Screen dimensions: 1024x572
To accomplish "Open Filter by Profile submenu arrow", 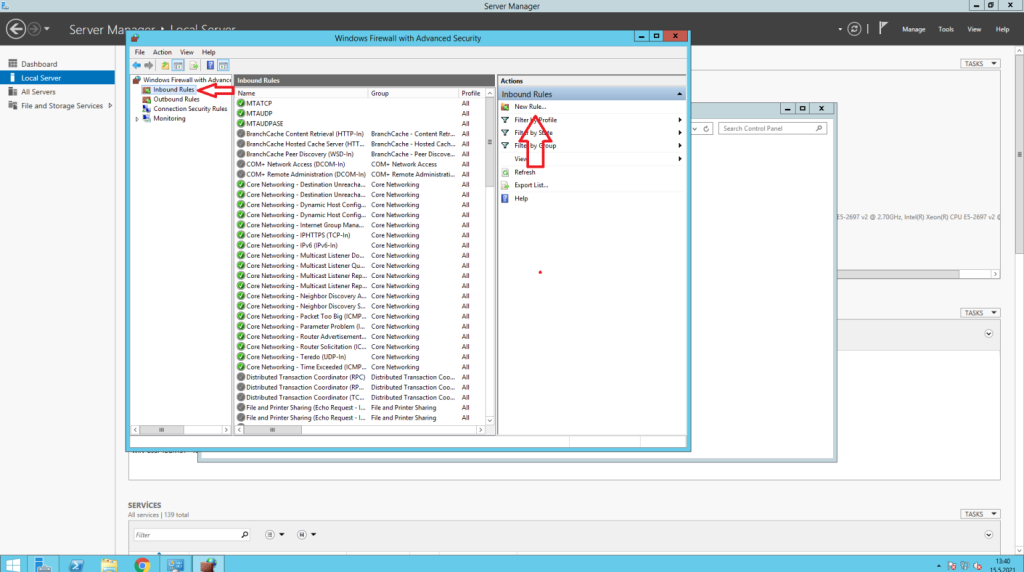I will pos(680,120).
